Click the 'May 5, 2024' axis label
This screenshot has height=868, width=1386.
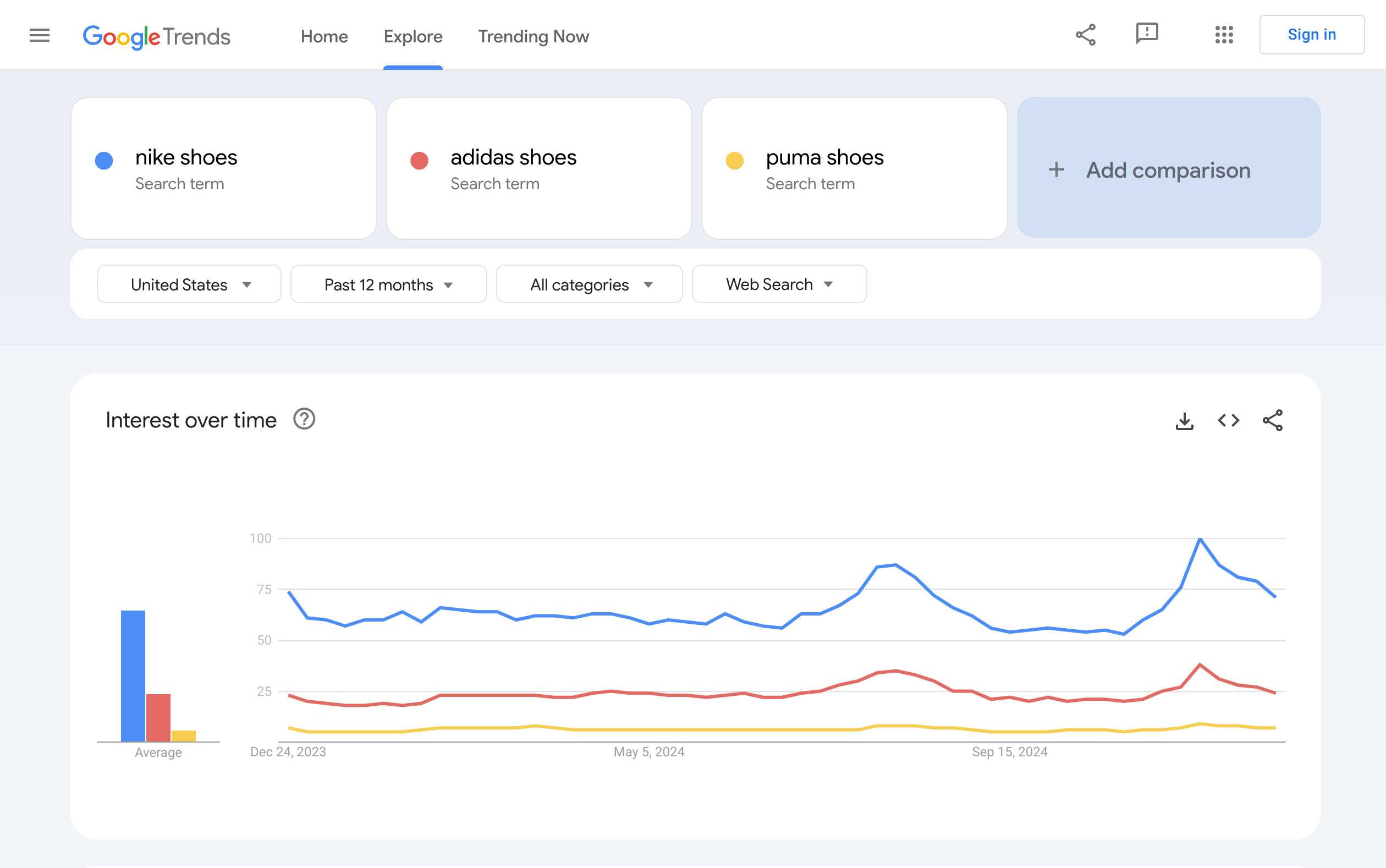(x=649, y=752)
